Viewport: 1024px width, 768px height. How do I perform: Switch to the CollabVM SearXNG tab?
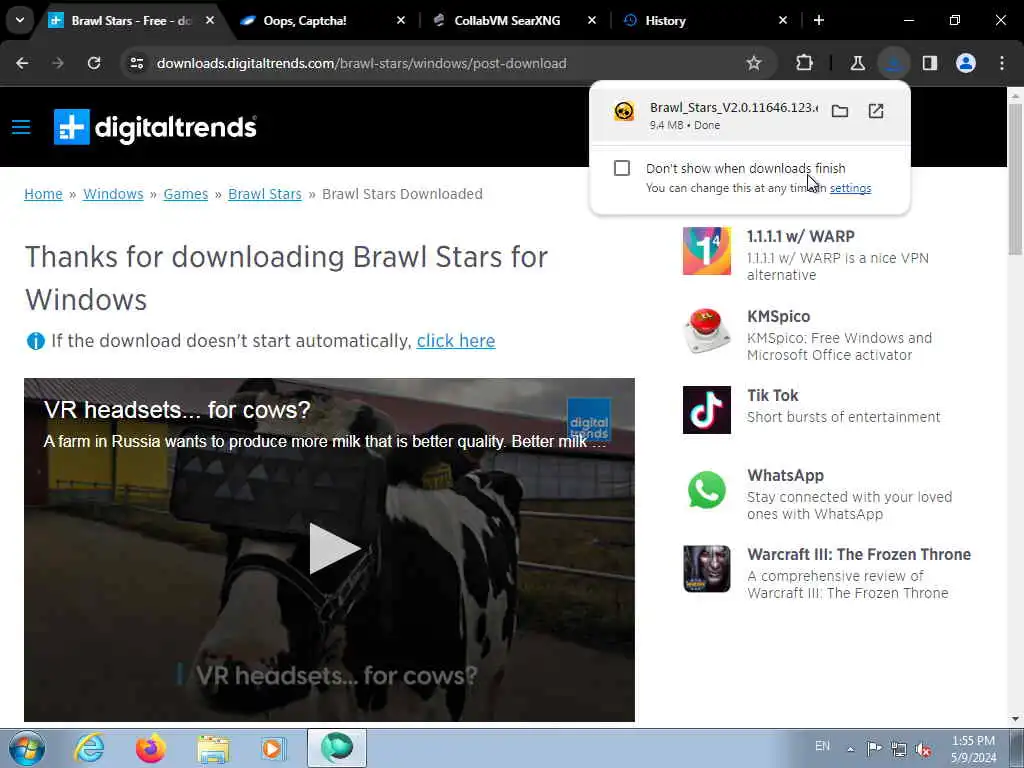tap(507, 21)
